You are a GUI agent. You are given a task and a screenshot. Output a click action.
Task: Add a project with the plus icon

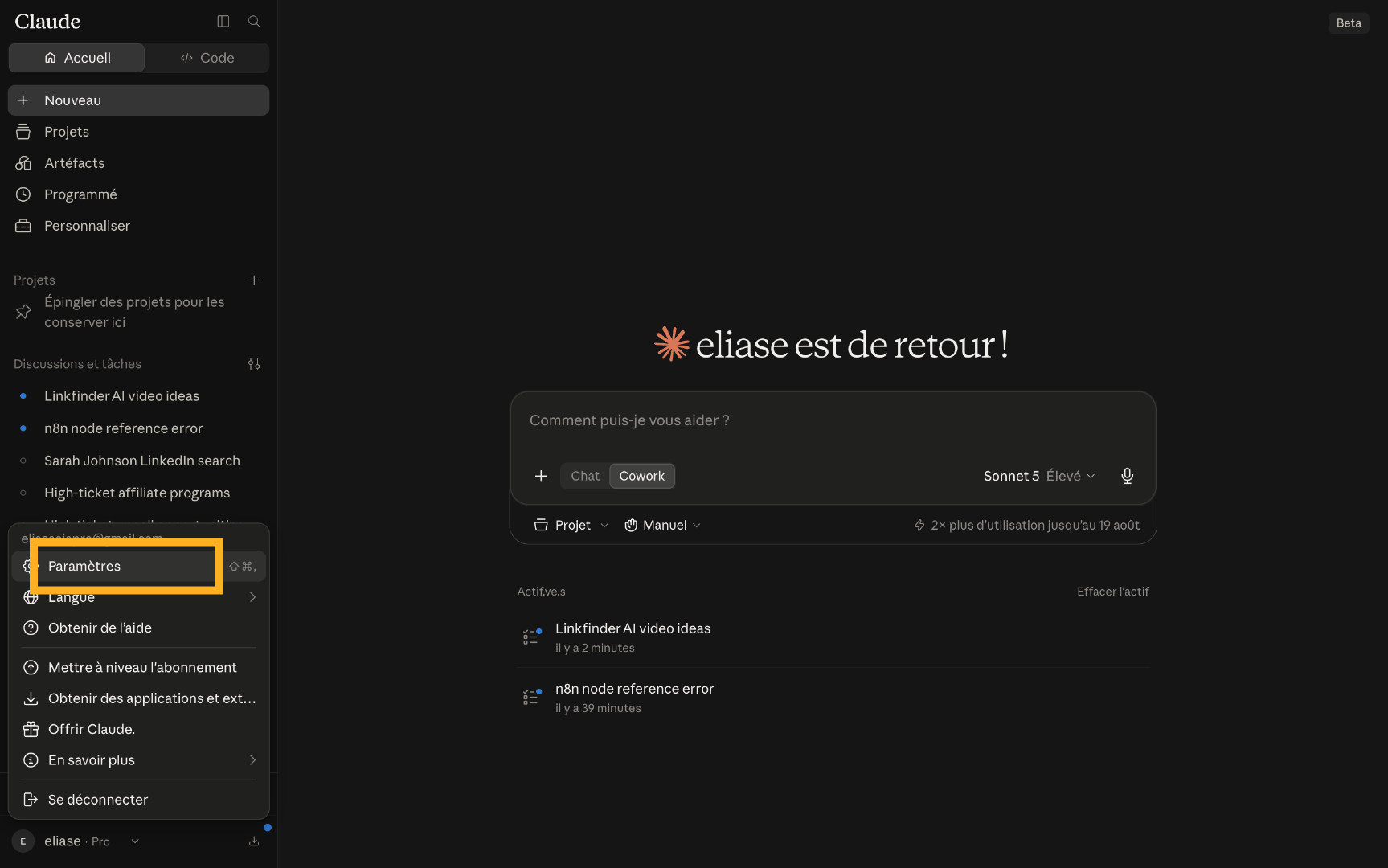point(254,280)
